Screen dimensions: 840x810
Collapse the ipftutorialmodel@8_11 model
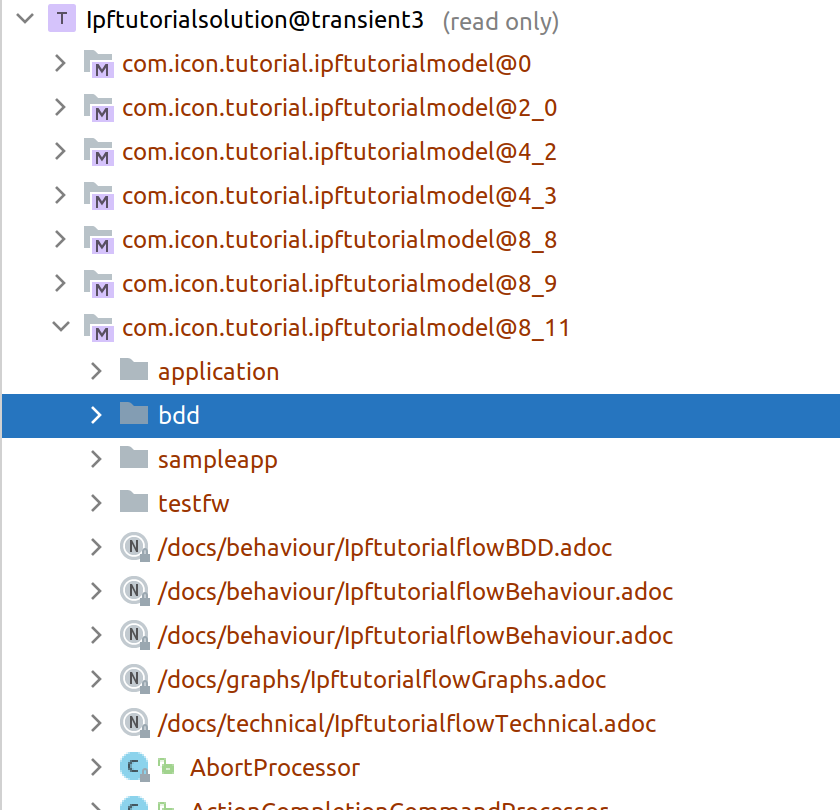point(60,327)
